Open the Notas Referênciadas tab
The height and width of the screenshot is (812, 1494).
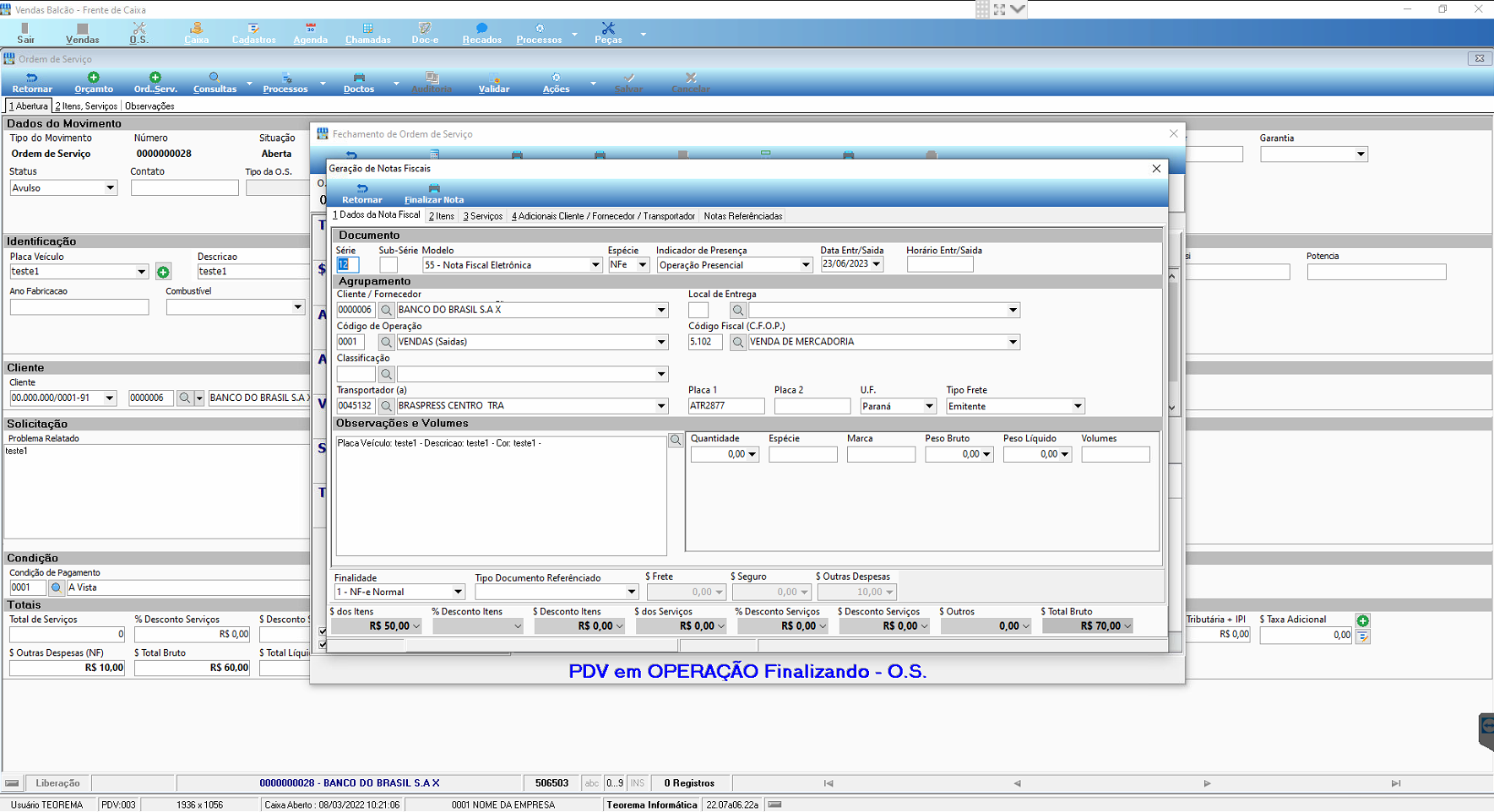pos(743,216)
